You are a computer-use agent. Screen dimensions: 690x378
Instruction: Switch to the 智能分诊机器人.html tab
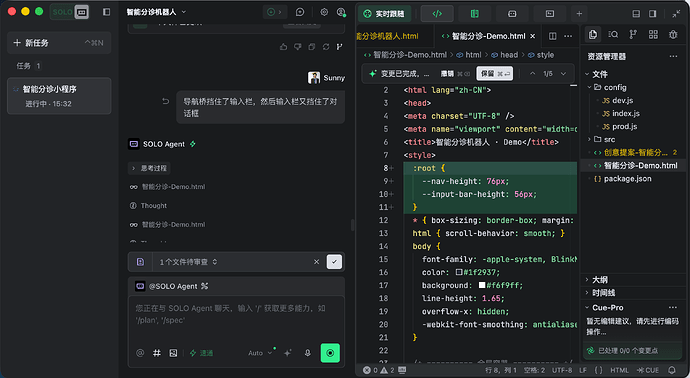pos(388,36)
